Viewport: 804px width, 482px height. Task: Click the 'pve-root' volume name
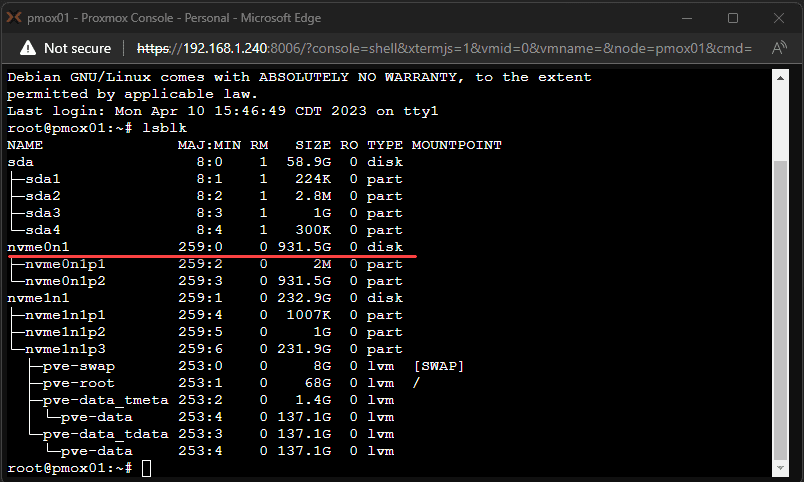[79, 383]
